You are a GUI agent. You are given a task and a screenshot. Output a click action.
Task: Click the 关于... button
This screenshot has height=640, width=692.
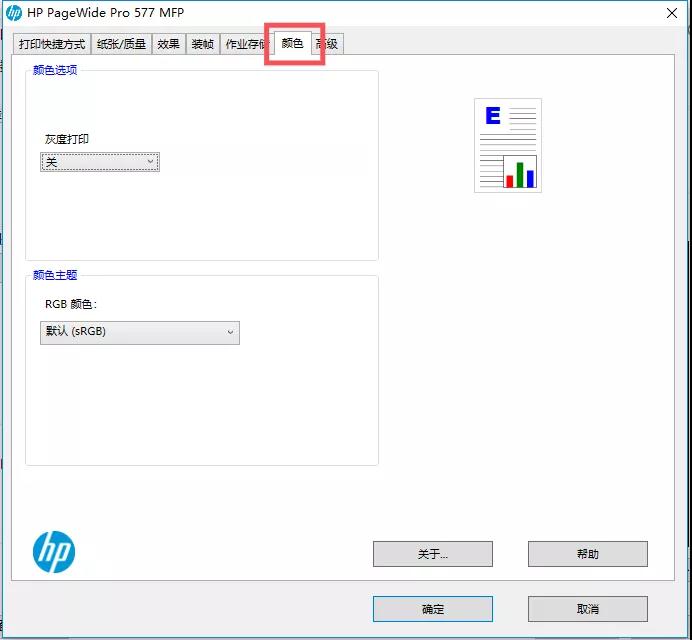point(432,554)
